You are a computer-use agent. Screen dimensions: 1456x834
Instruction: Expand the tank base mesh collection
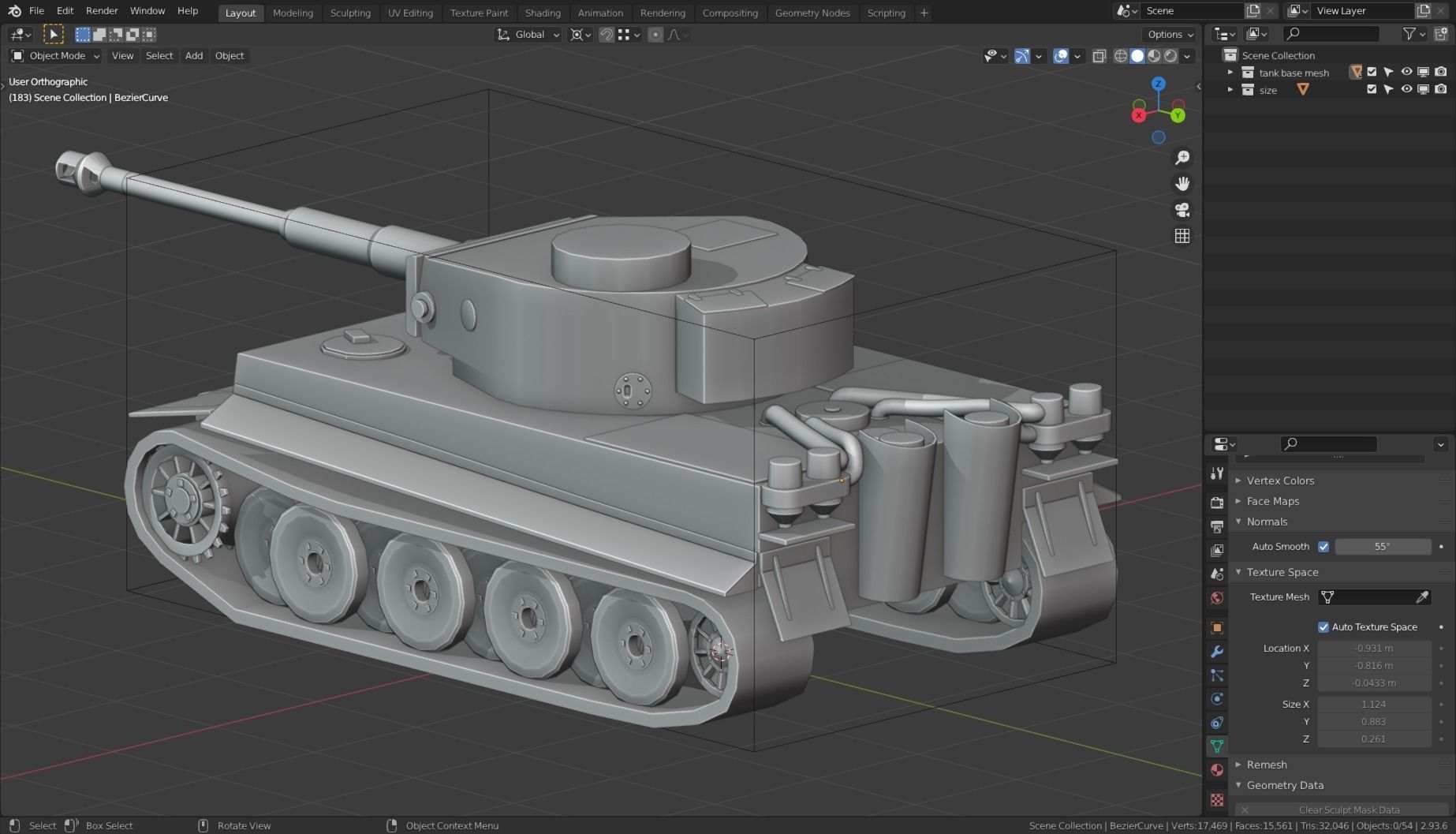(1230, 73)
